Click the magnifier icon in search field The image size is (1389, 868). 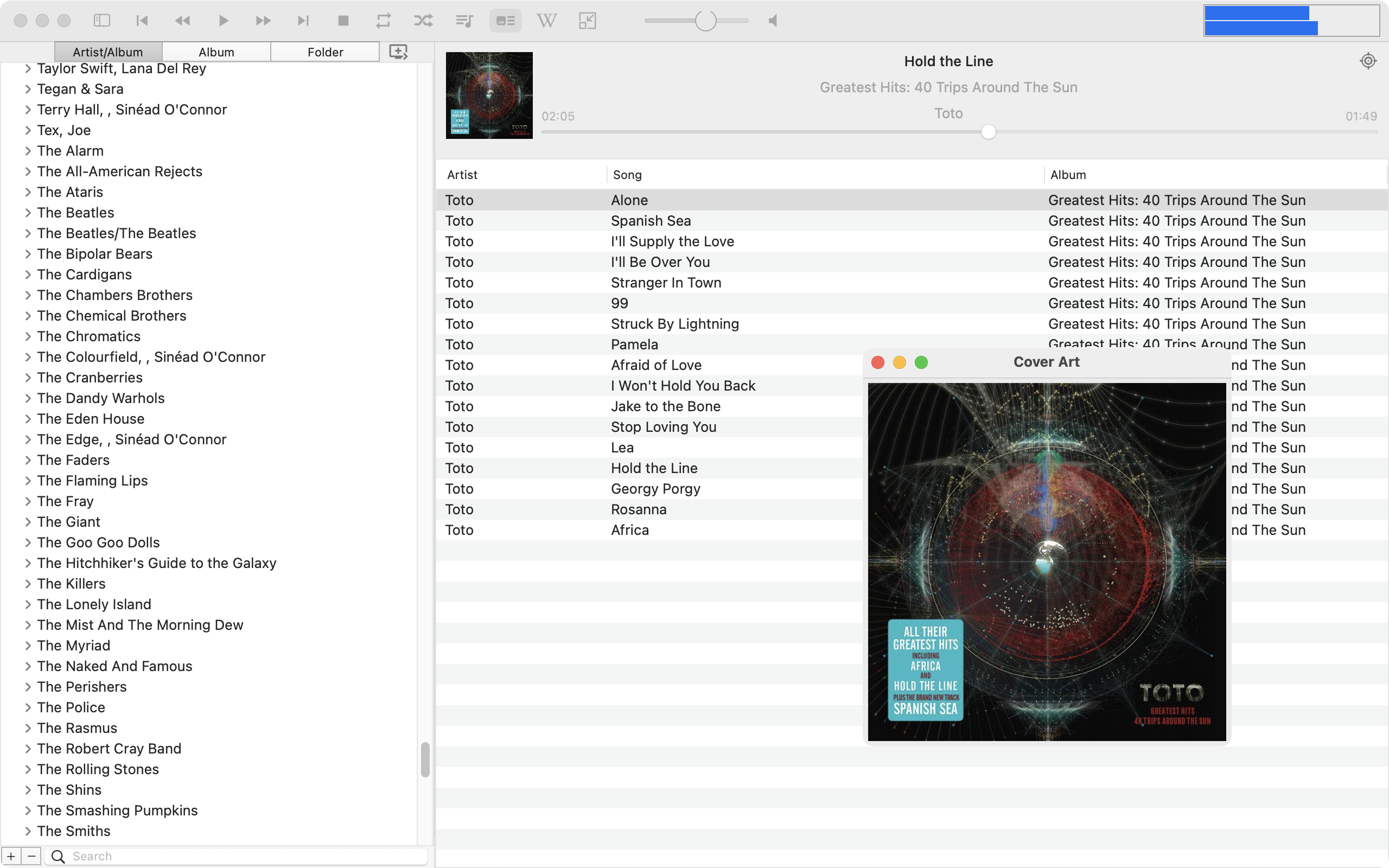pos(58,857)
